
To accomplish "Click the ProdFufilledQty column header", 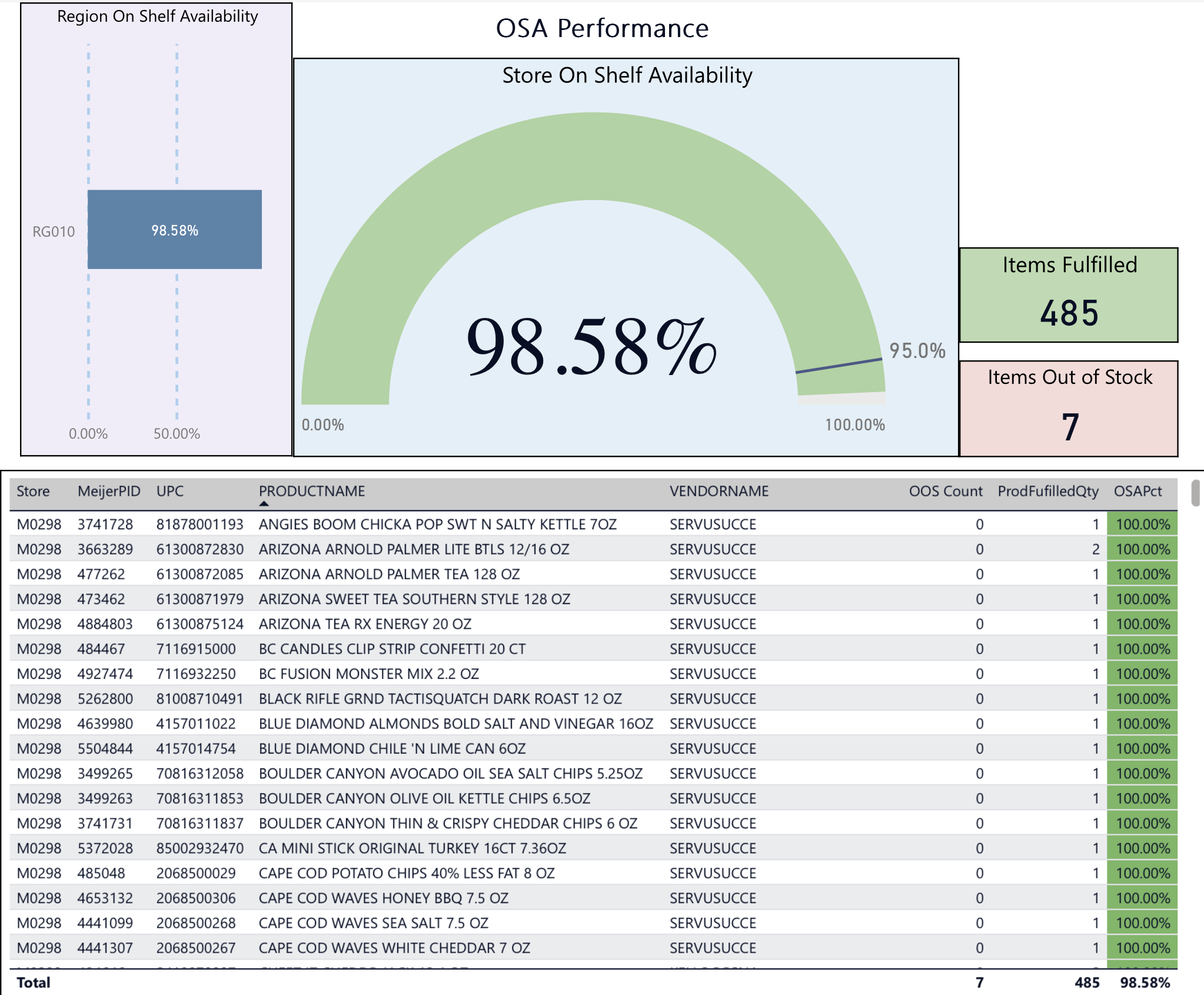I will (x=1047, y=491).
